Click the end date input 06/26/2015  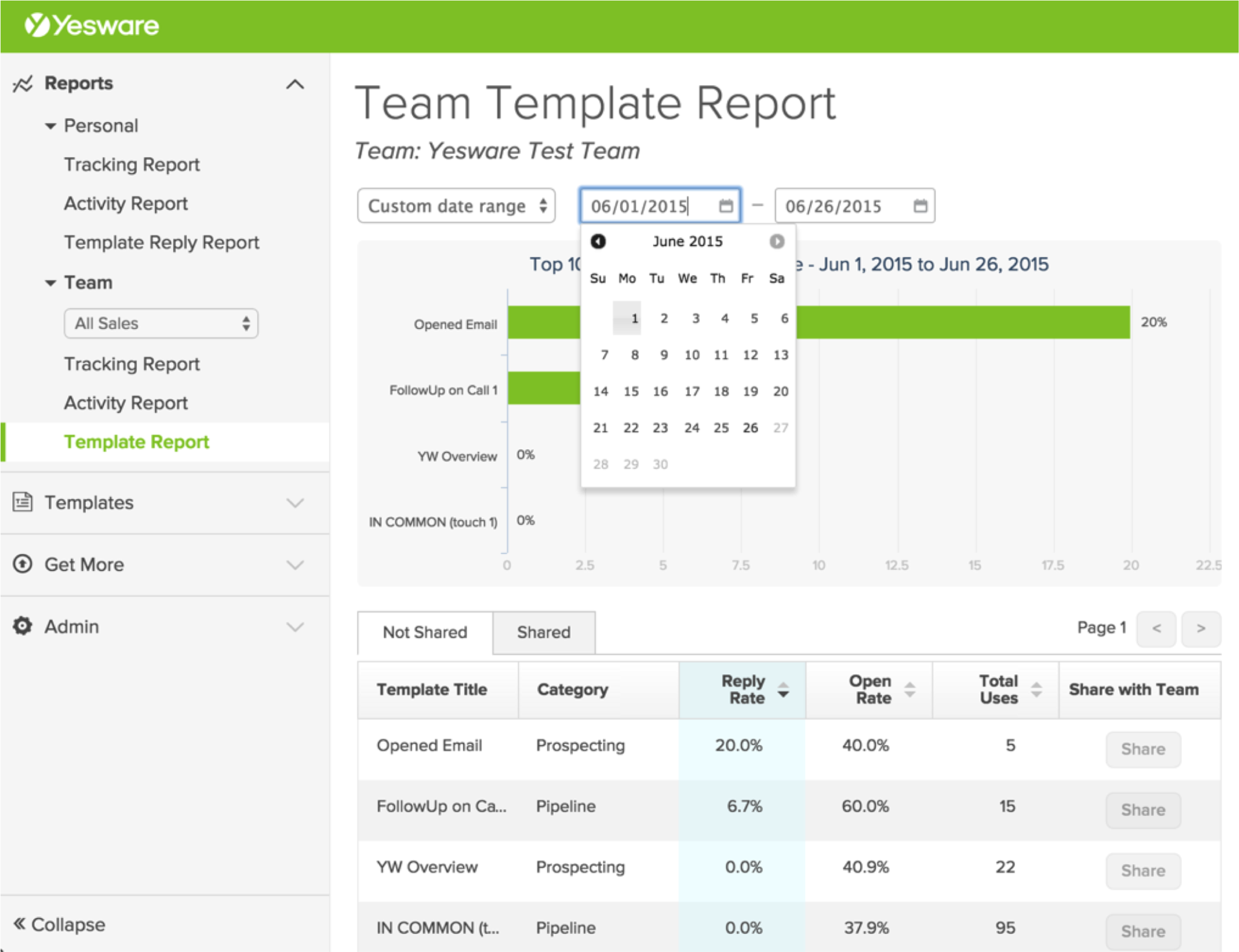point(855,206)
